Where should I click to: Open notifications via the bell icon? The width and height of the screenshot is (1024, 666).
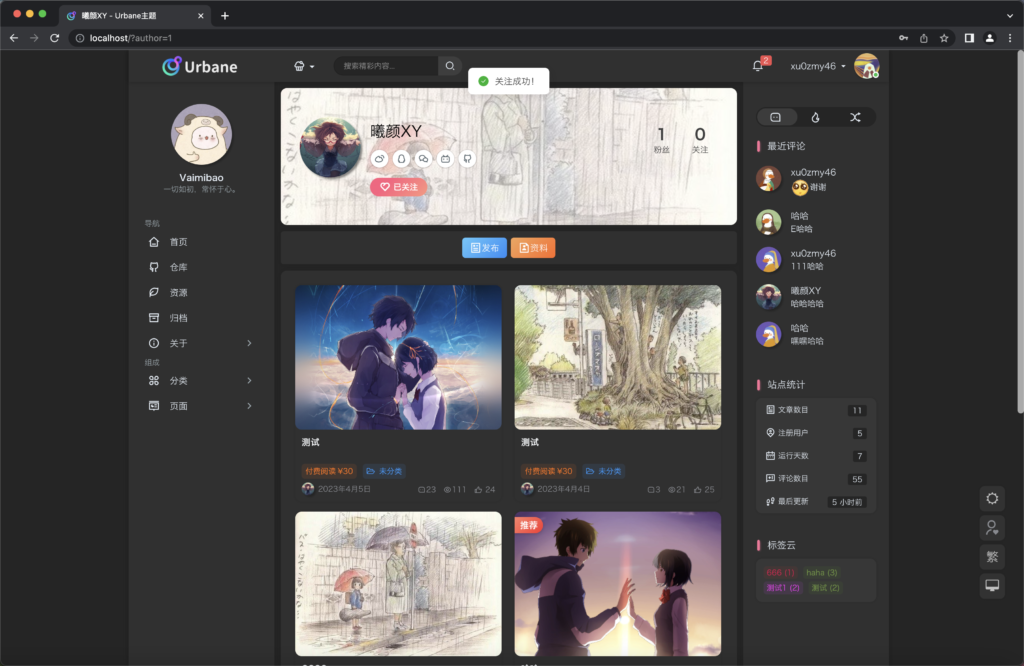(758, 64)
